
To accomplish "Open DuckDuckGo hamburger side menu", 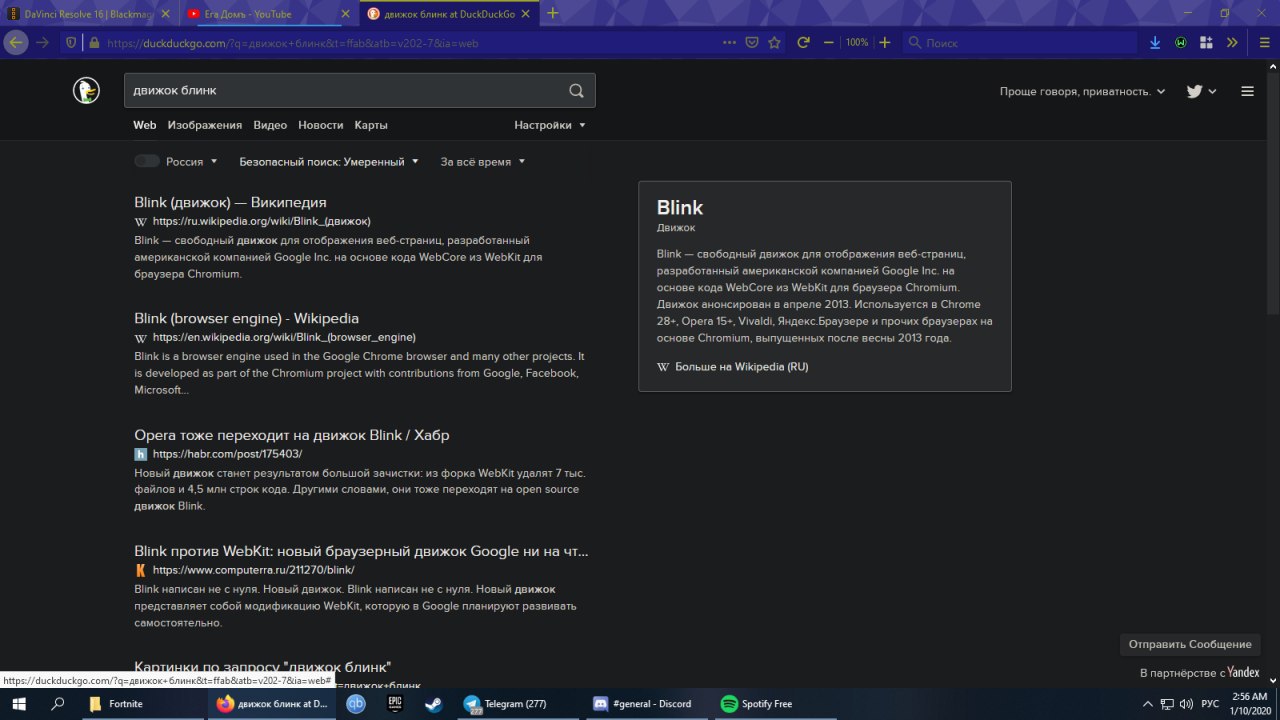I will point(1247,91).
